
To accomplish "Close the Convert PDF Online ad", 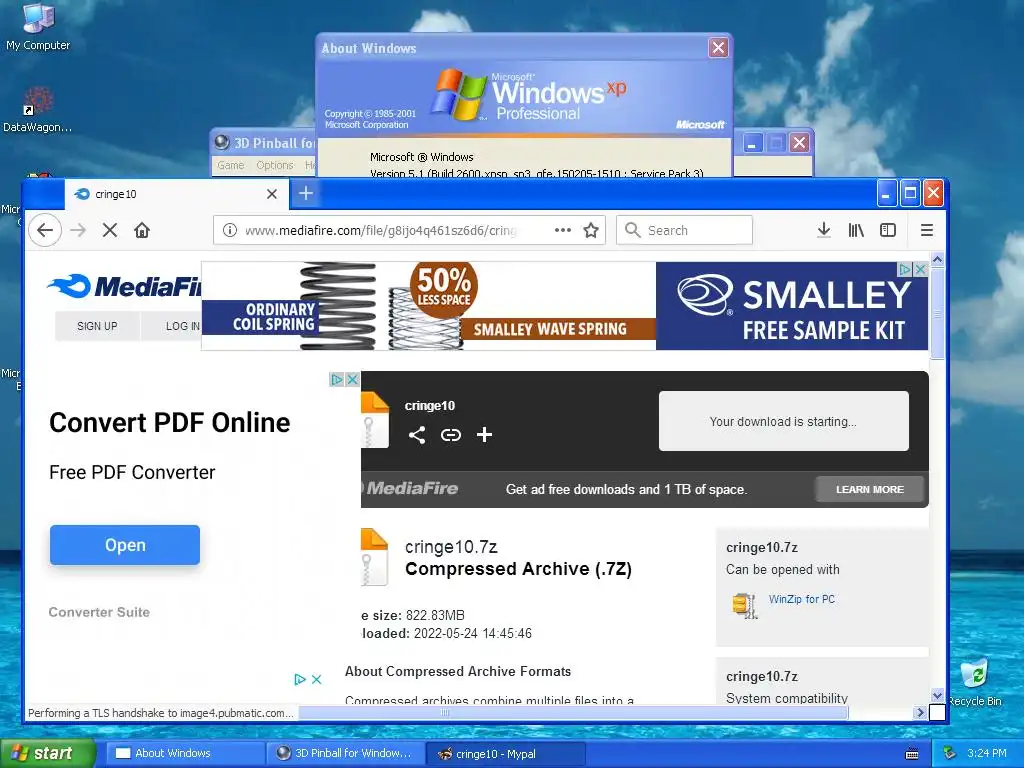I will coord(352,379).
